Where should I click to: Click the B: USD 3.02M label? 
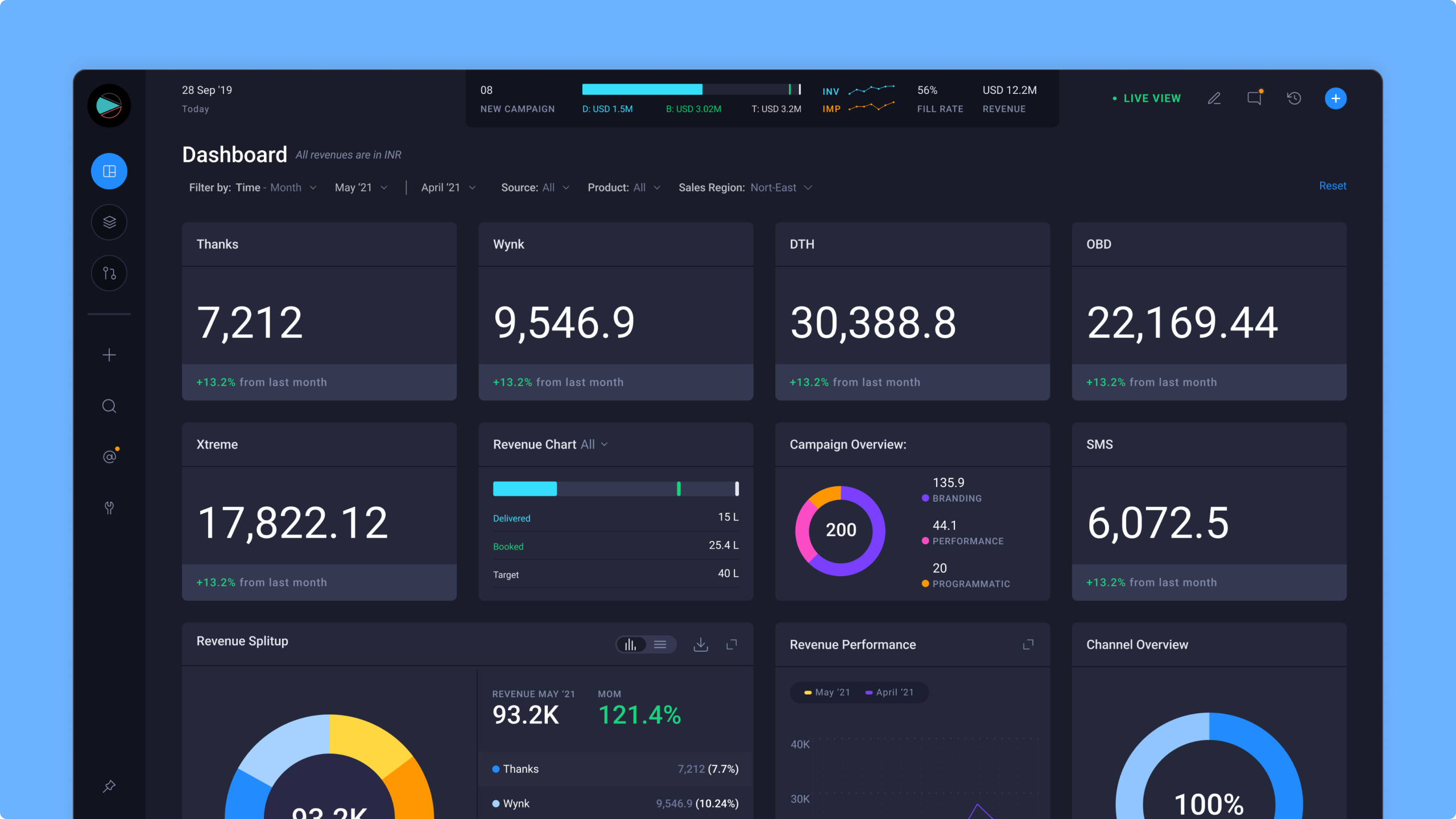point(693,109)
